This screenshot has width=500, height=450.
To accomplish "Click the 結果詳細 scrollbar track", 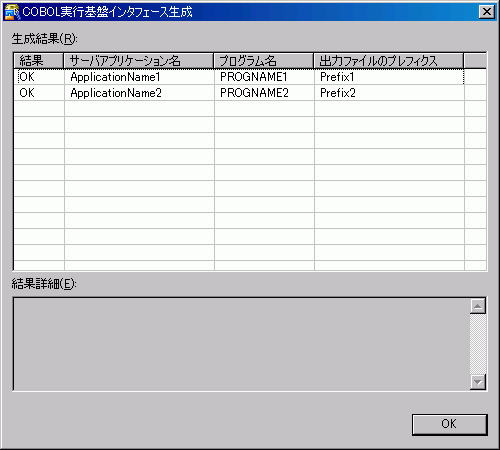I will click(x=478, y=344).
